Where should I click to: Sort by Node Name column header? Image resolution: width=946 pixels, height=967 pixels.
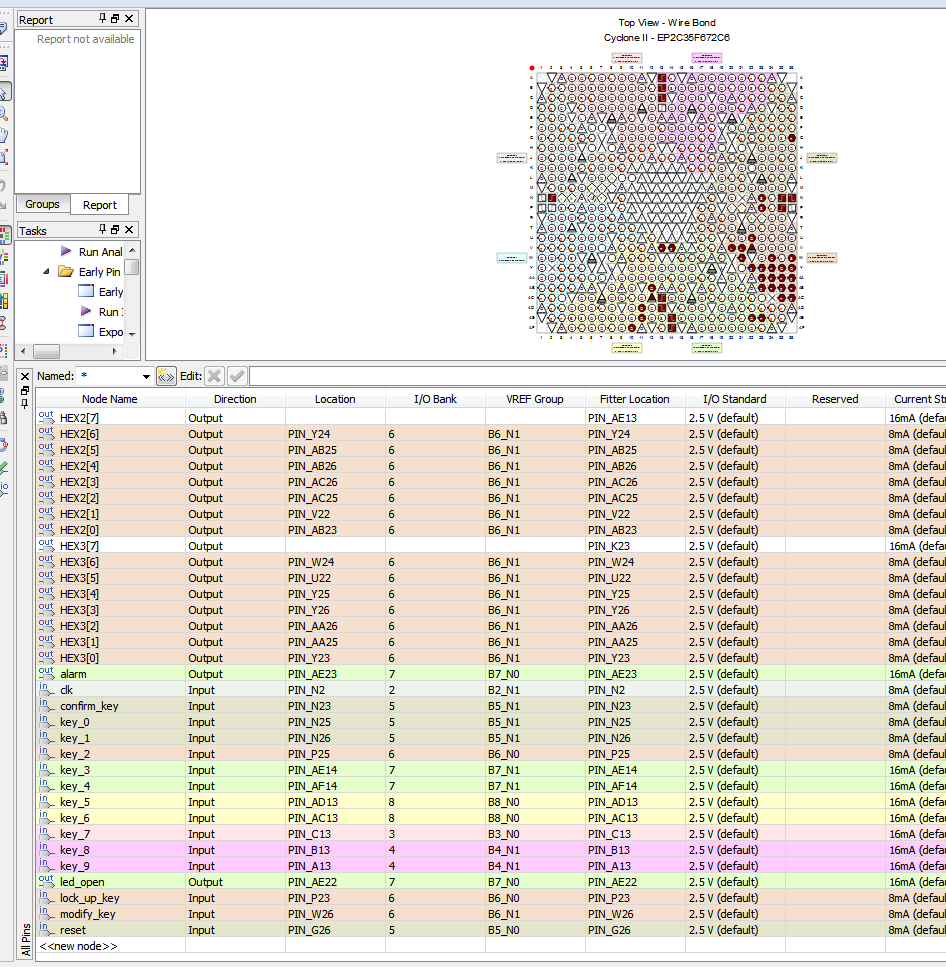110,399
